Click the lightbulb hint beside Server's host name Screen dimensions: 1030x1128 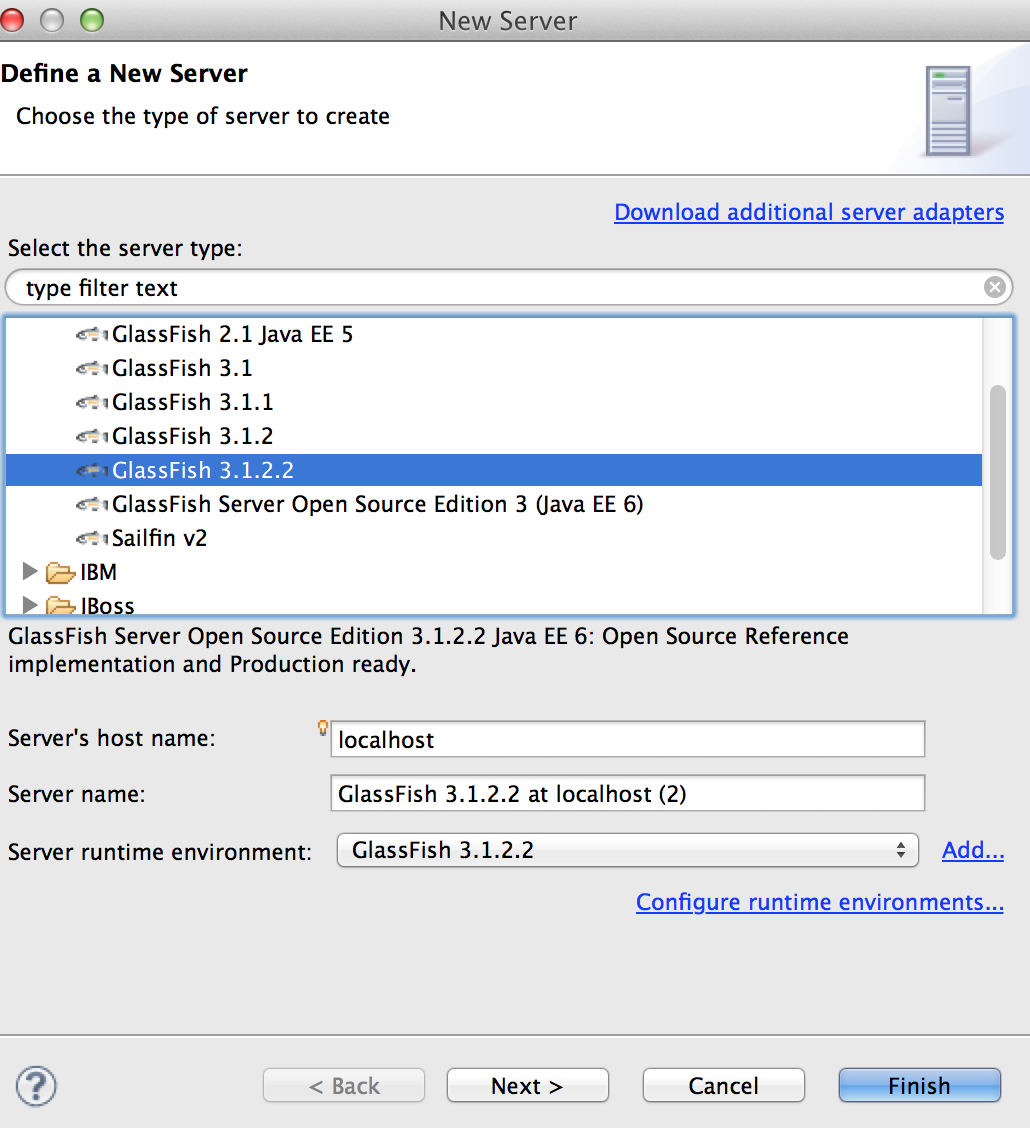coord(322,729)
